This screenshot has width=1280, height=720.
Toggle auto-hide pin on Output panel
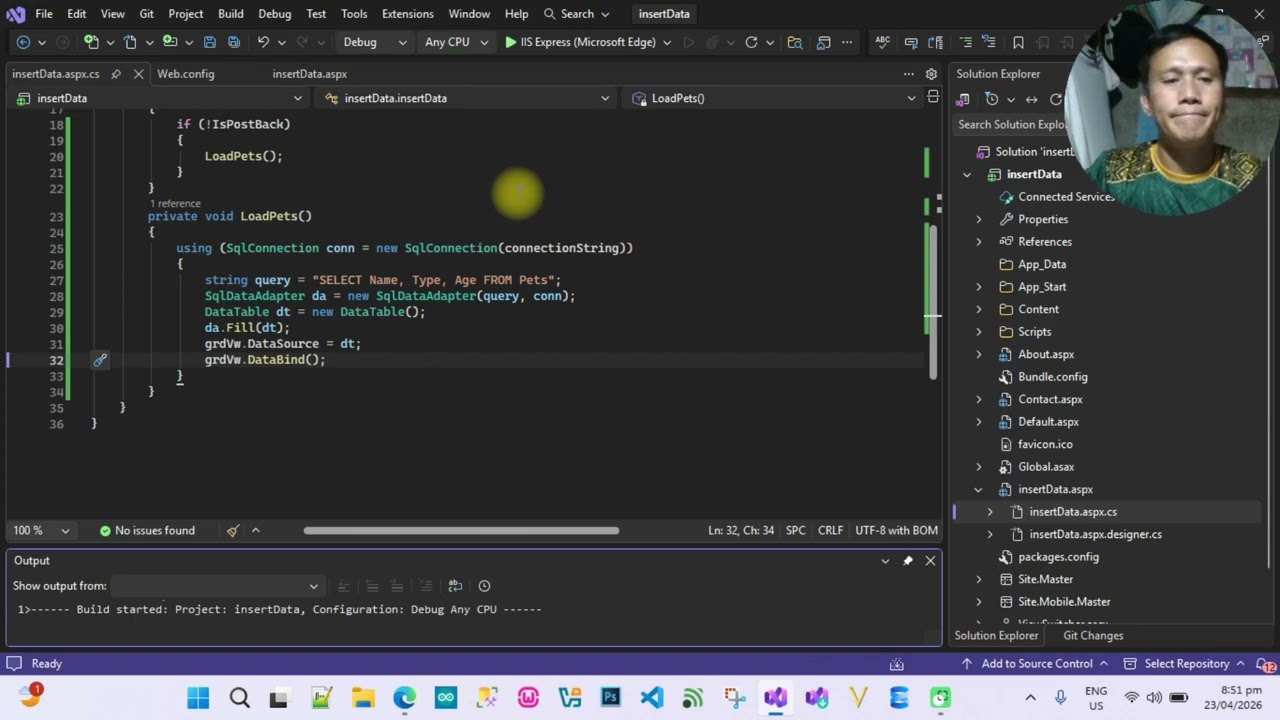point(908,561)
